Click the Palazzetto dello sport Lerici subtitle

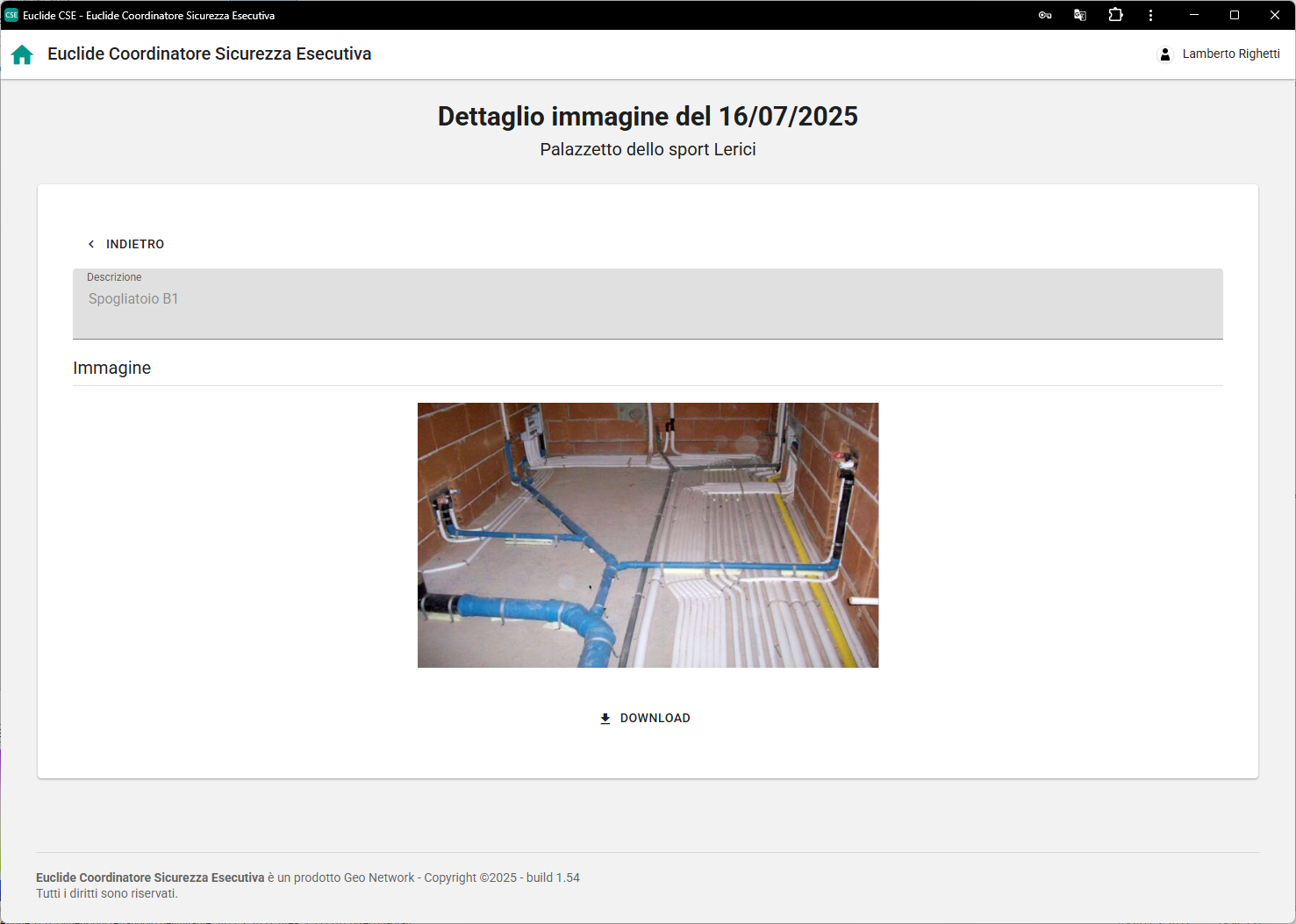click(x=648, y=149)
